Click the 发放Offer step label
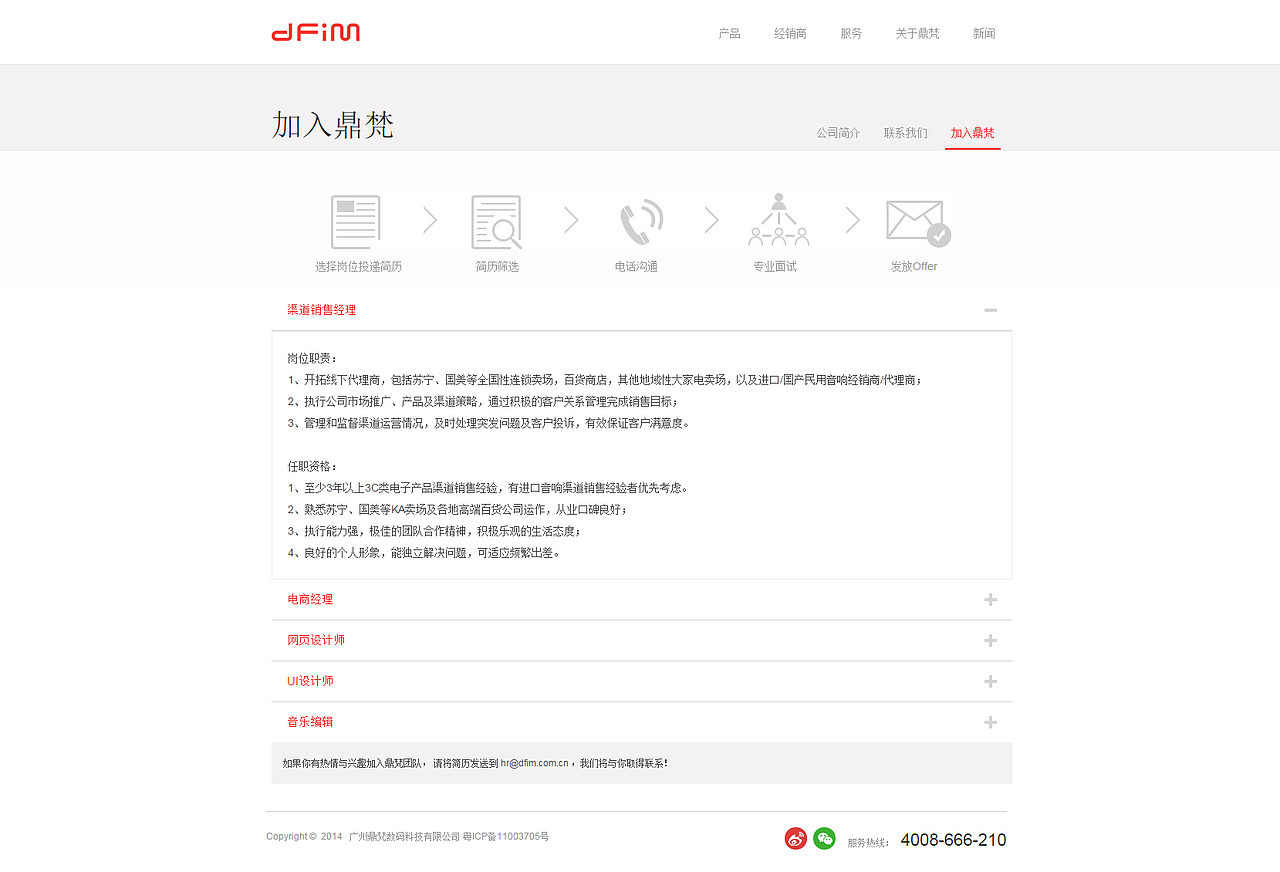The image size is (1280, 872). [914, 267]
